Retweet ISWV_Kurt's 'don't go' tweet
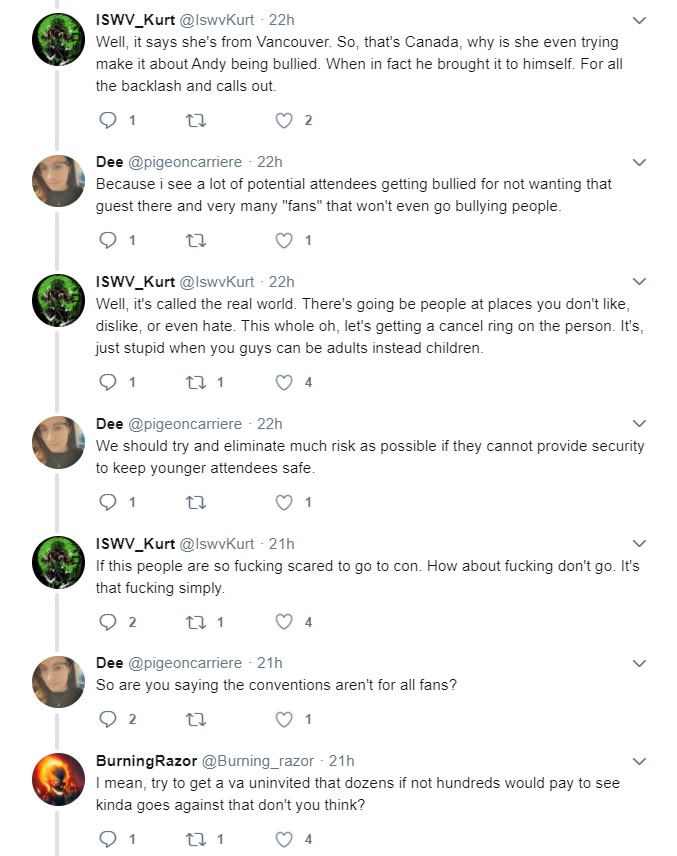The height and width of the screenshot is (856, 677). coord(195,622)
